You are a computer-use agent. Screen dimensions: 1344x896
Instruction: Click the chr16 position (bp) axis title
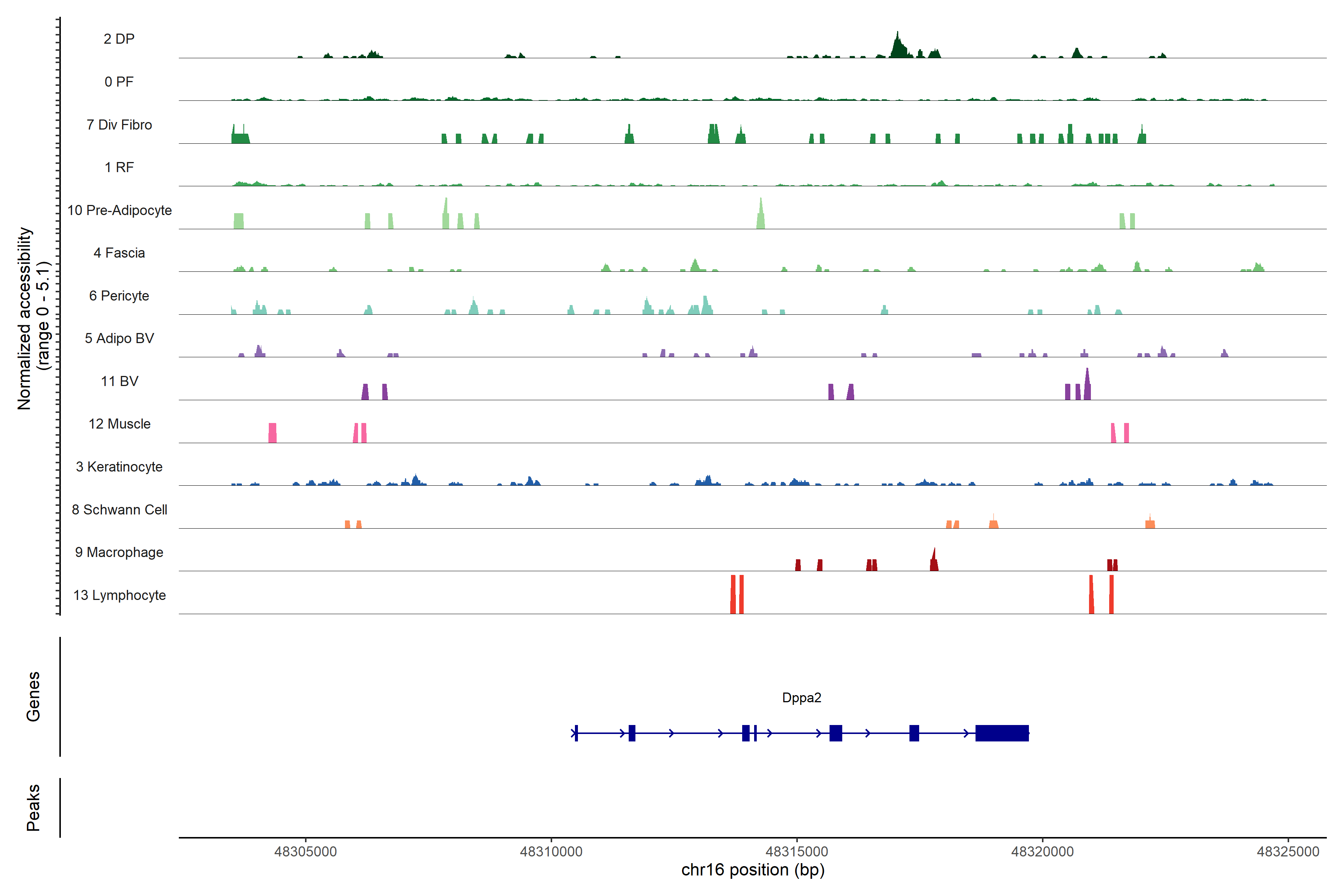point(753,870)
